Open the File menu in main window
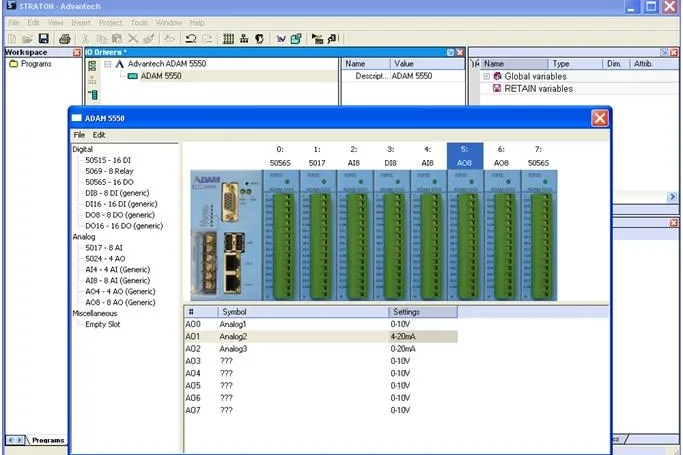Image resolution: width=683 pixels, height=455 pixels. (14, 23)
